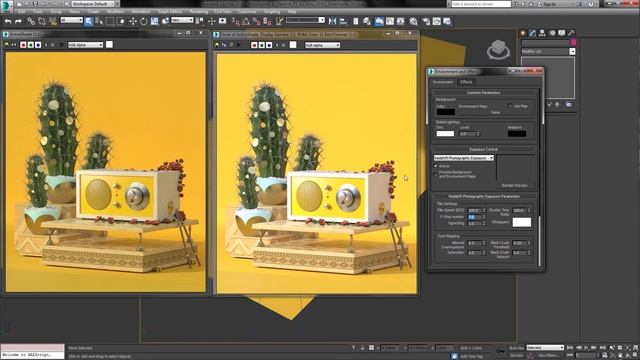Click the Align tool icon
The image size is (640, 360).
[x=343, y=21]
